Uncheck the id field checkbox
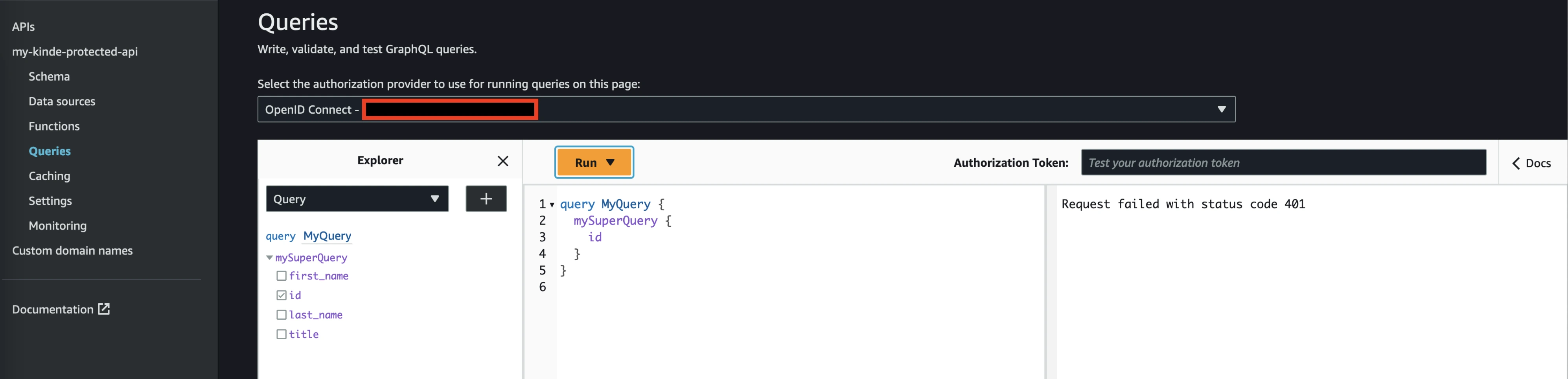Viewport: 1568px width, 379px height. point(281,296)
